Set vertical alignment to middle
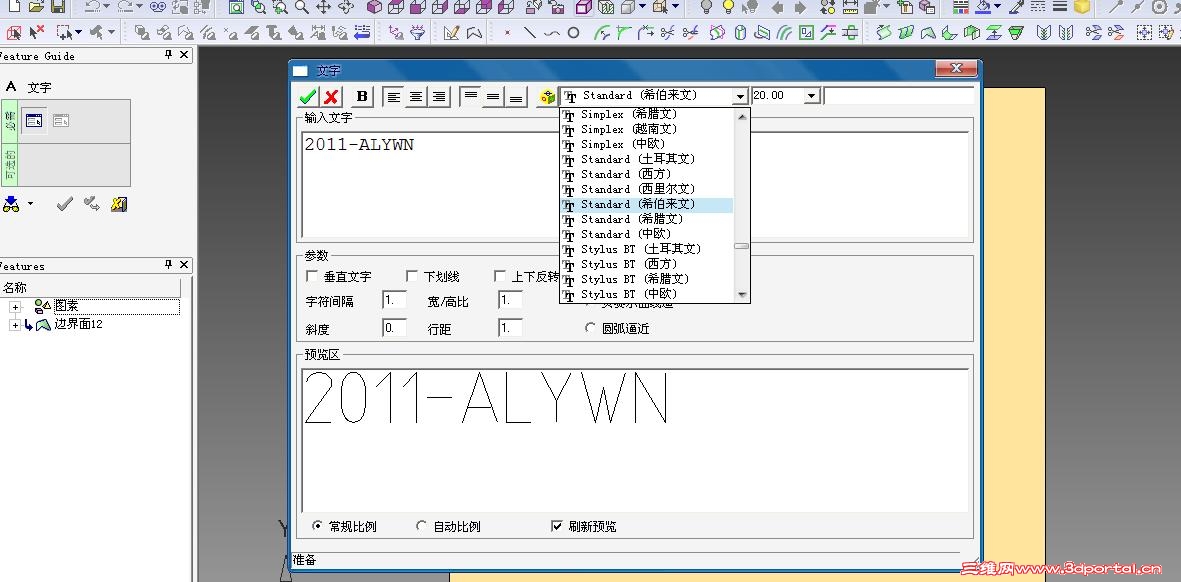 tap(493, 96)
